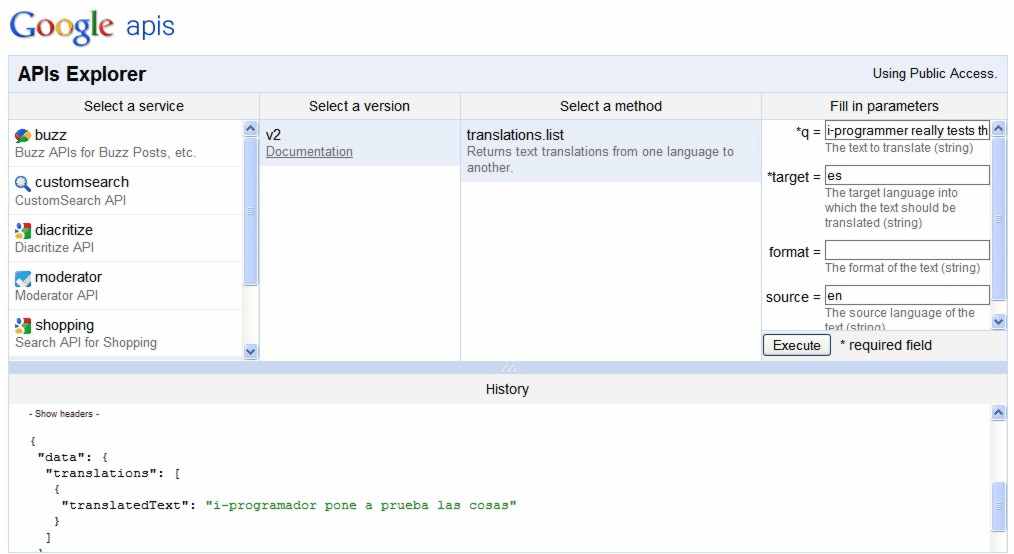Click services list scrollbar thumb
This screenshot has height=554, width=1014.
click(x=251, y=211)
